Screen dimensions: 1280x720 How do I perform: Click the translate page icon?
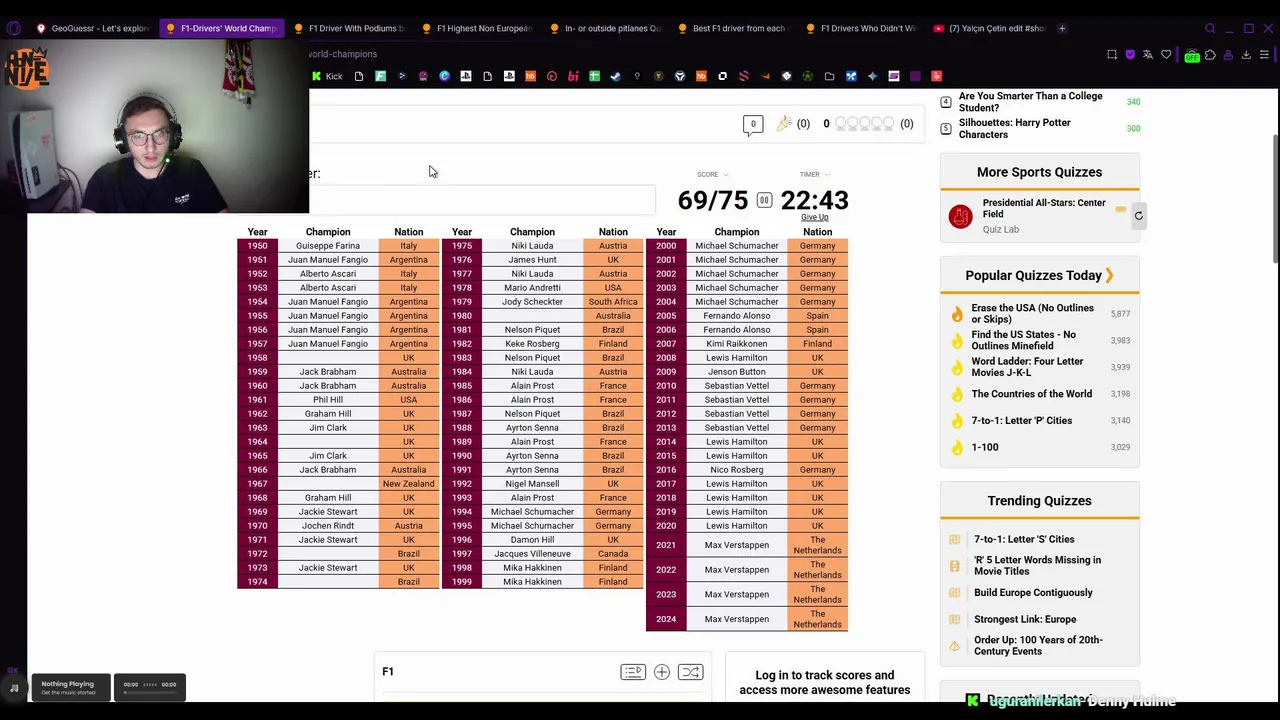click(1148, 55)
